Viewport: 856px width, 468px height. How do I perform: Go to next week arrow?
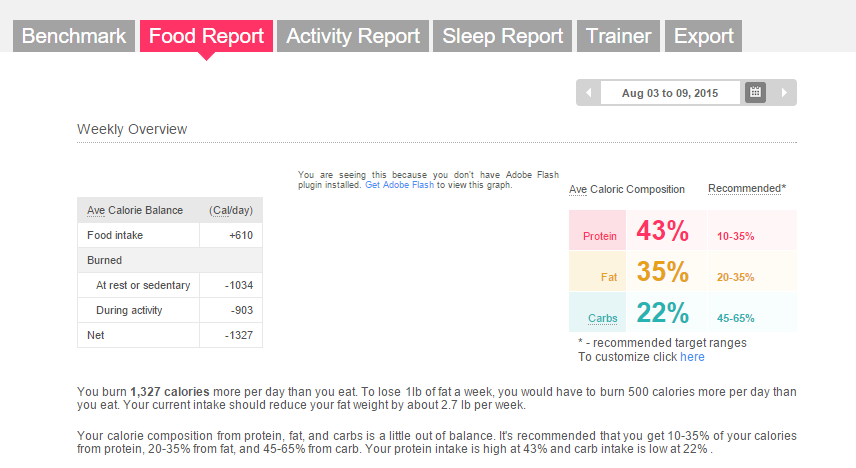tap(784, 93)
